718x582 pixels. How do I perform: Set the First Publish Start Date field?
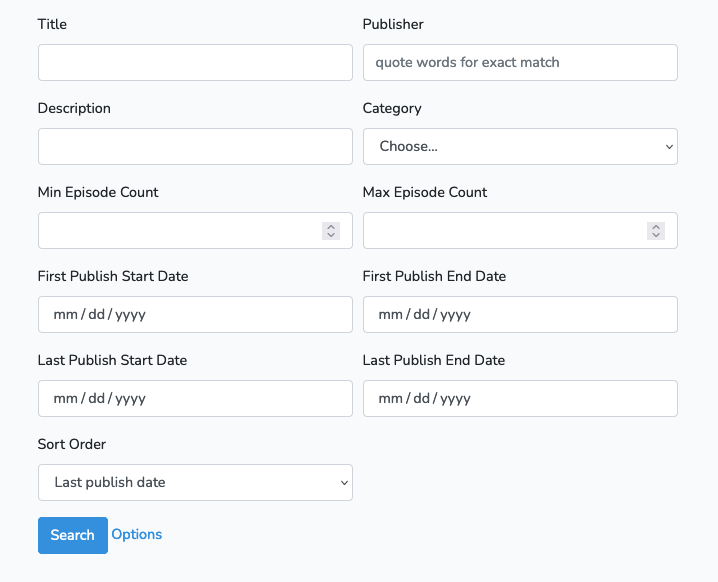click(x=196, y=315)
